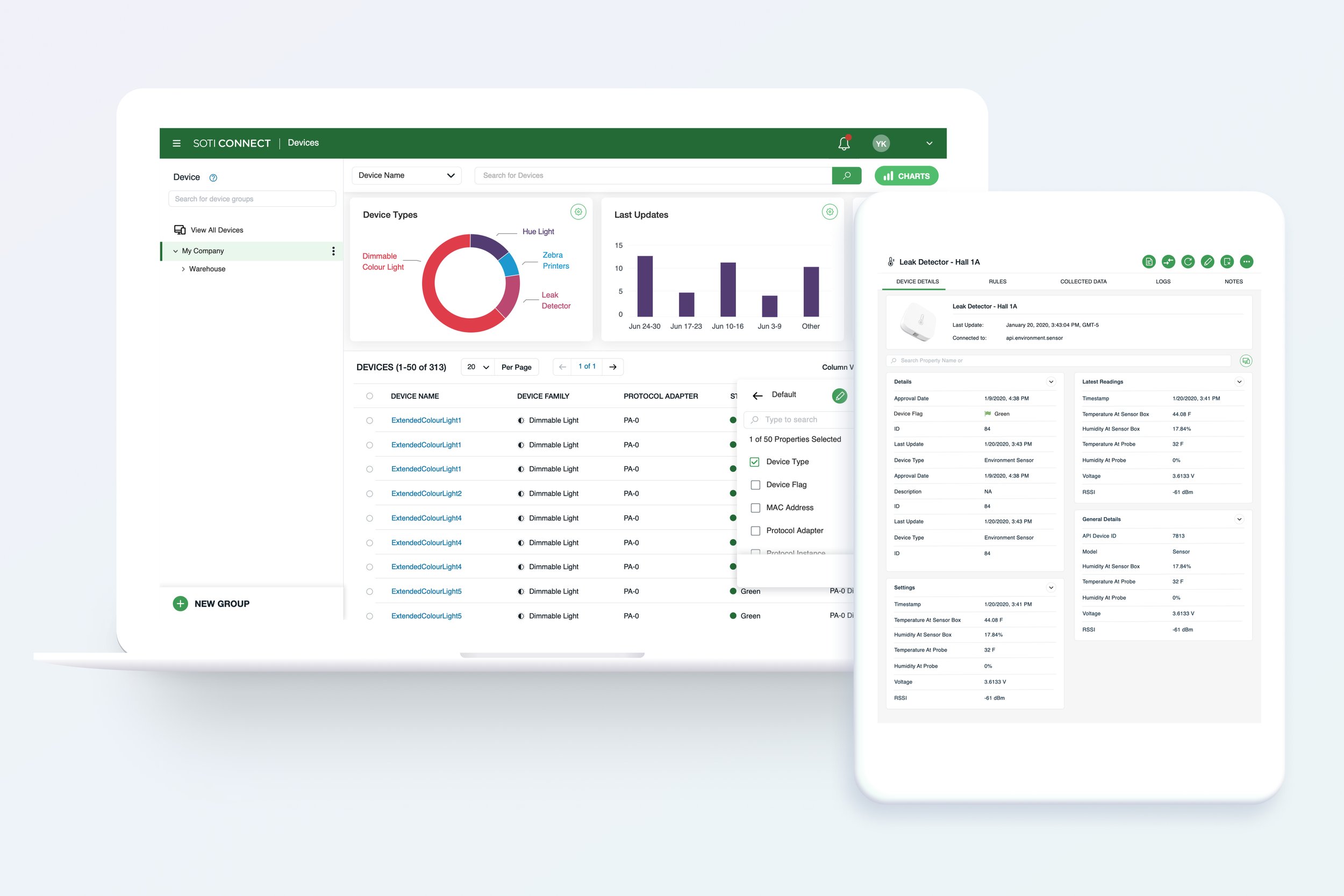This screenshot has height=896, width=1344.
Task: Open the notifications bell
Action: tap(843, 144)
